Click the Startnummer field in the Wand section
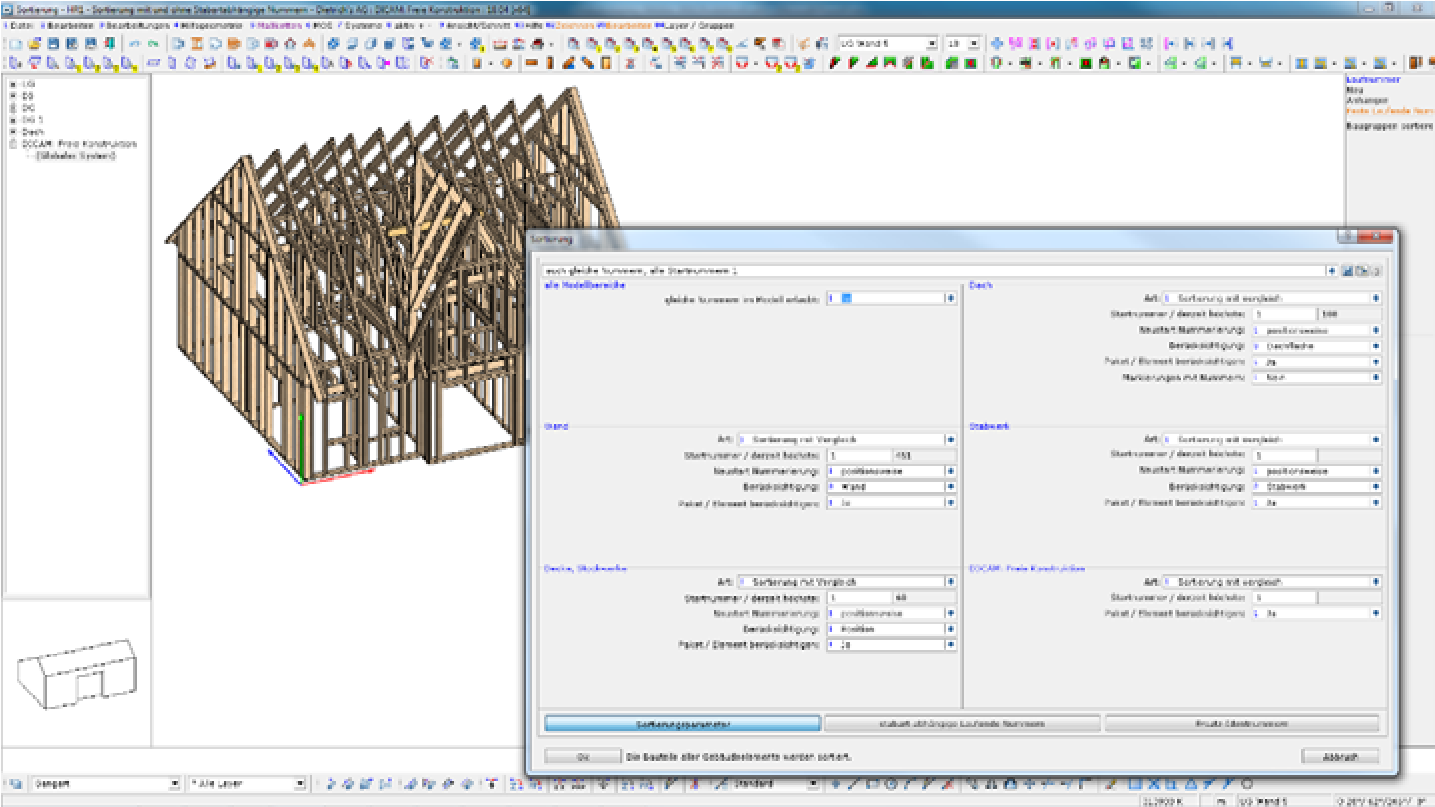Viewport: 1435px width, 807px height. point(858,455)
